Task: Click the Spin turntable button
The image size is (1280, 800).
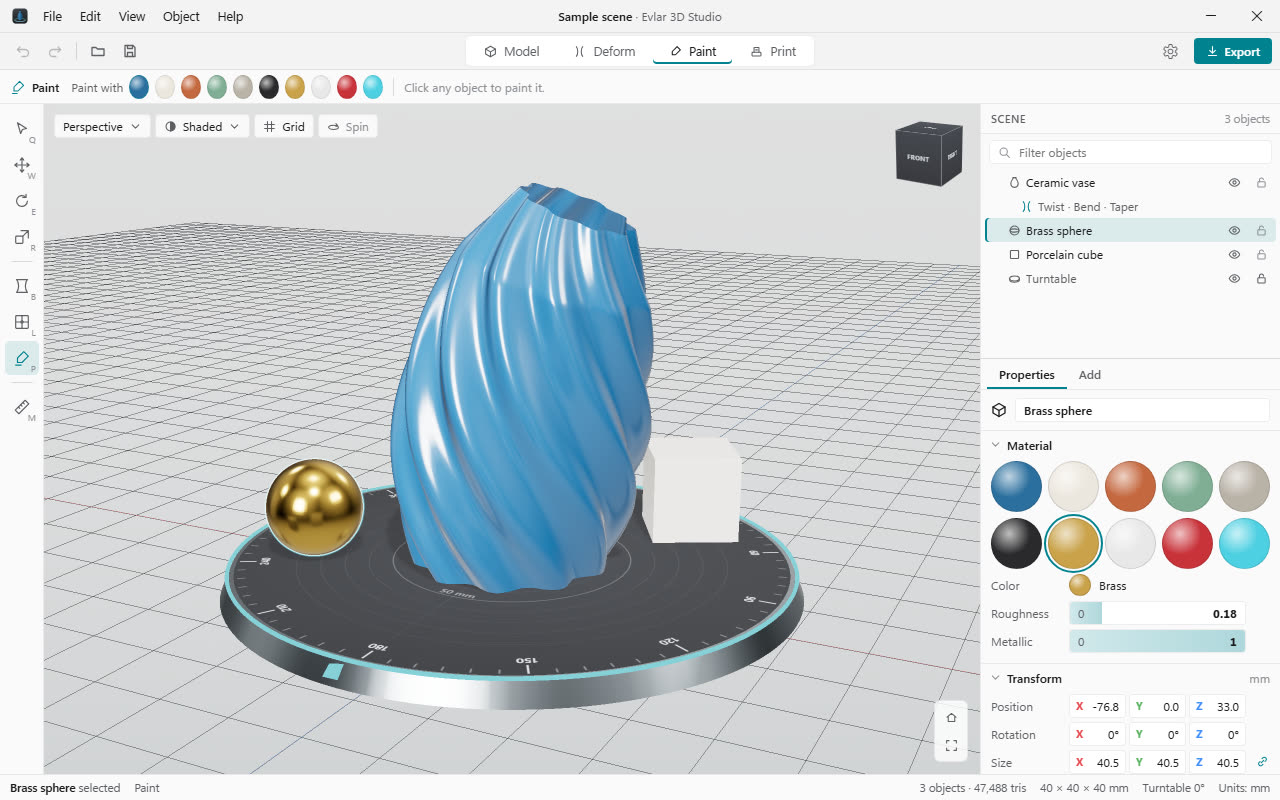Action: tap(348, 127)
